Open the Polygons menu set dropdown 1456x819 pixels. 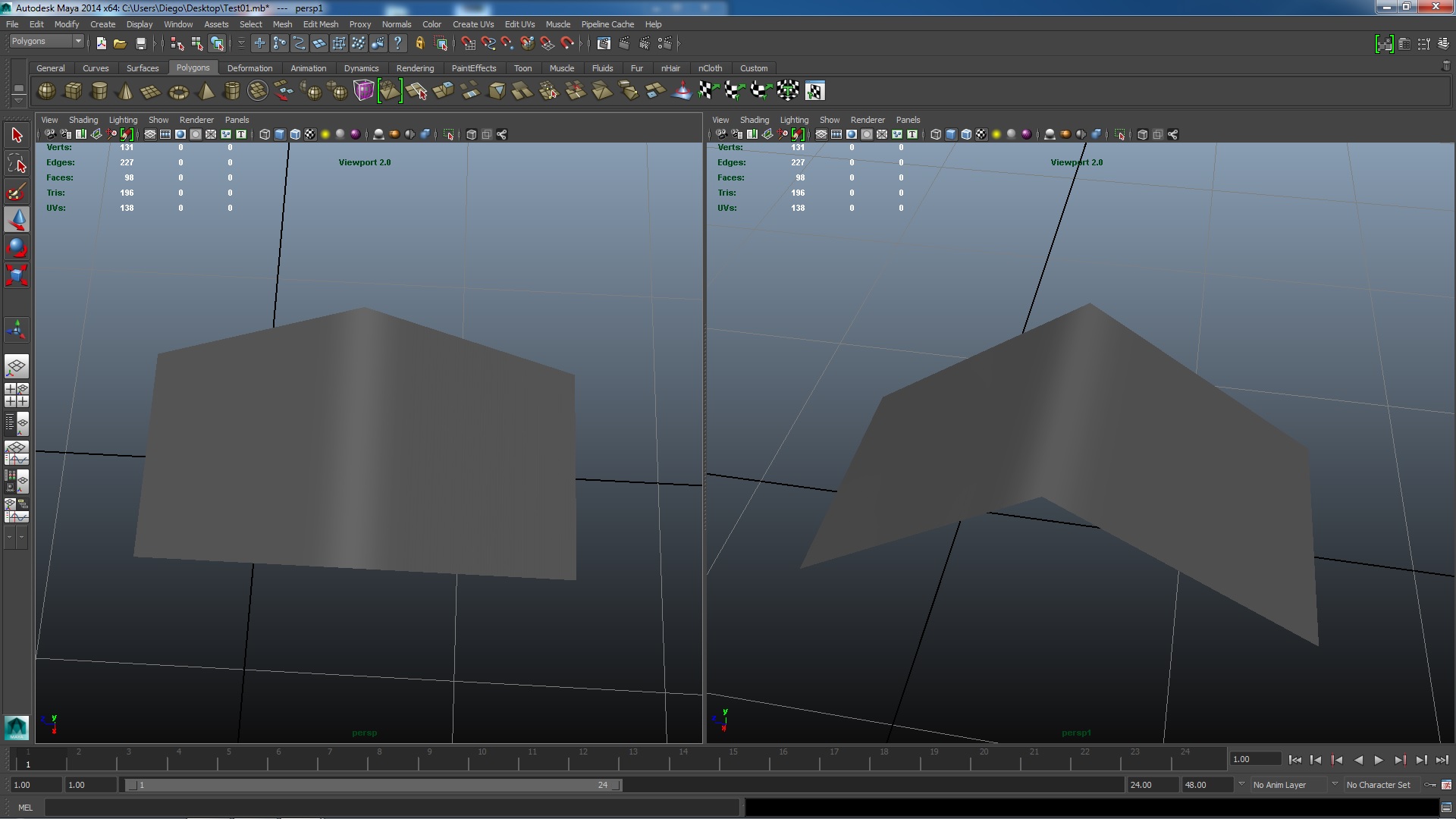point(77,41)
